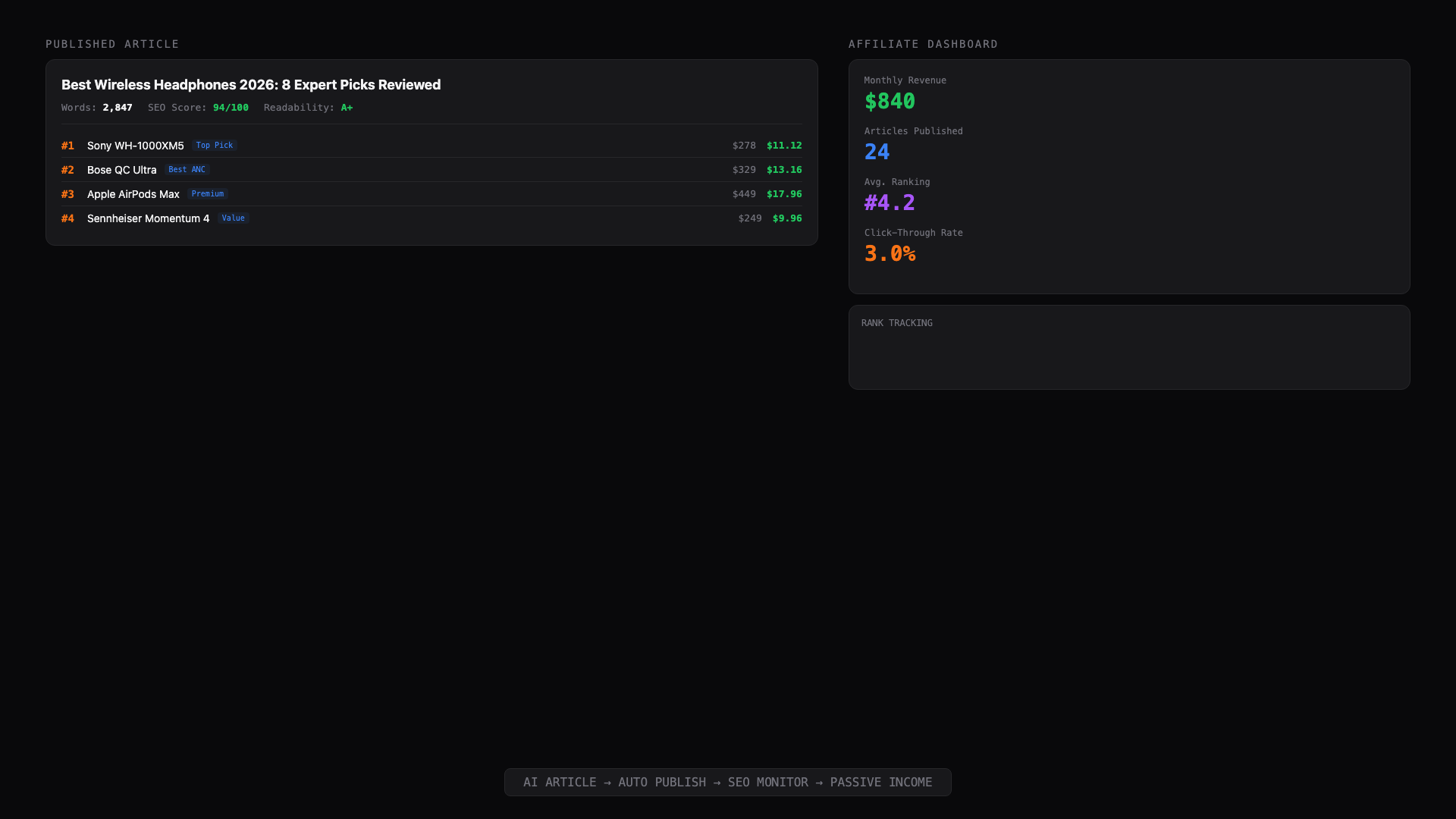Viewport: 1456px width, 819px height.
Task: Click the $11.12 commission amount
Action: 784,146
